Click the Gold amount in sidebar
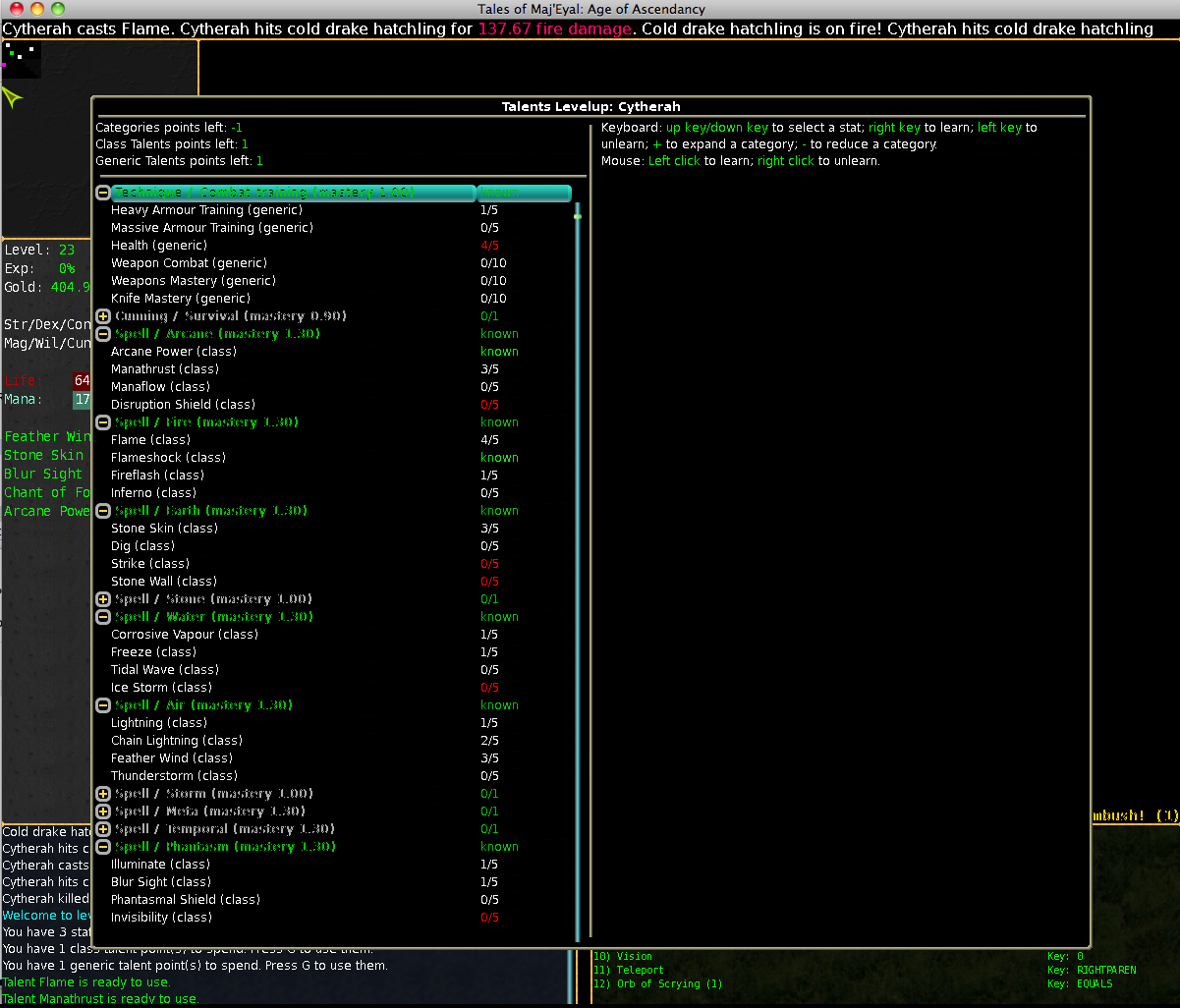Screen dimensions: 1180x1008 pyautogui.click(x=47, y=287)
